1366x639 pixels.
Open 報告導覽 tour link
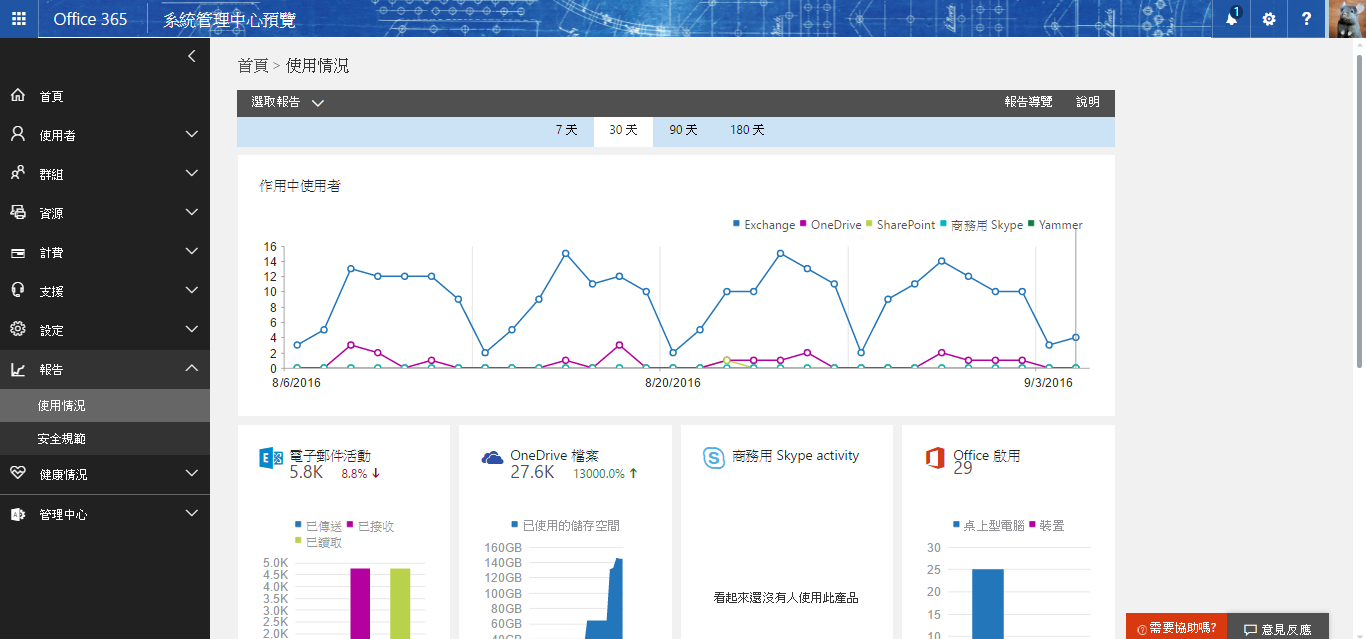(x=1029, y=102)
